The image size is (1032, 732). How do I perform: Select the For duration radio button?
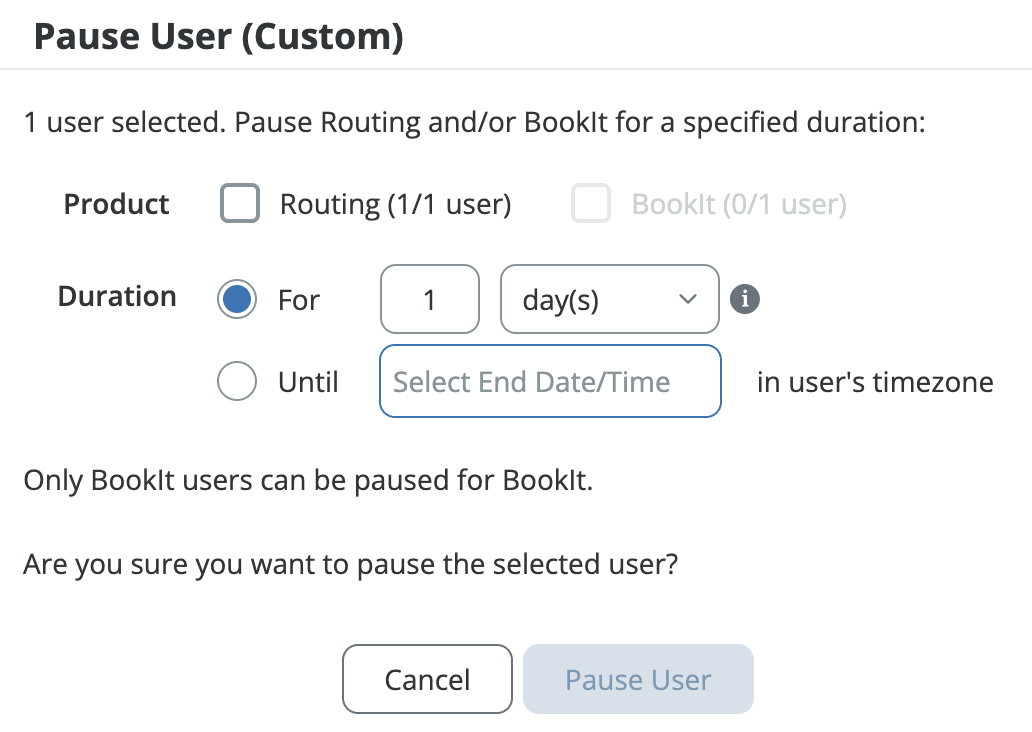click(237, 299)
